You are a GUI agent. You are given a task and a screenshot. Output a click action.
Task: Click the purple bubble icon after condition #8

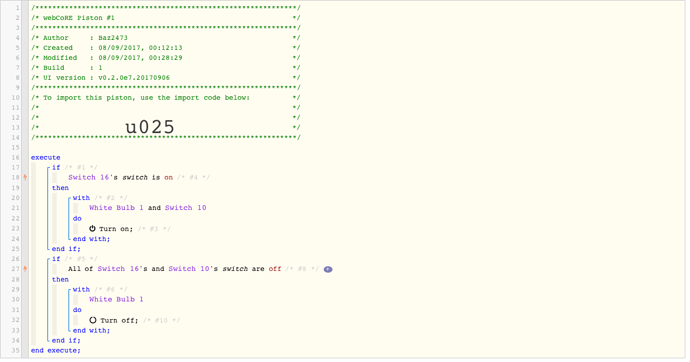point(328,269)
